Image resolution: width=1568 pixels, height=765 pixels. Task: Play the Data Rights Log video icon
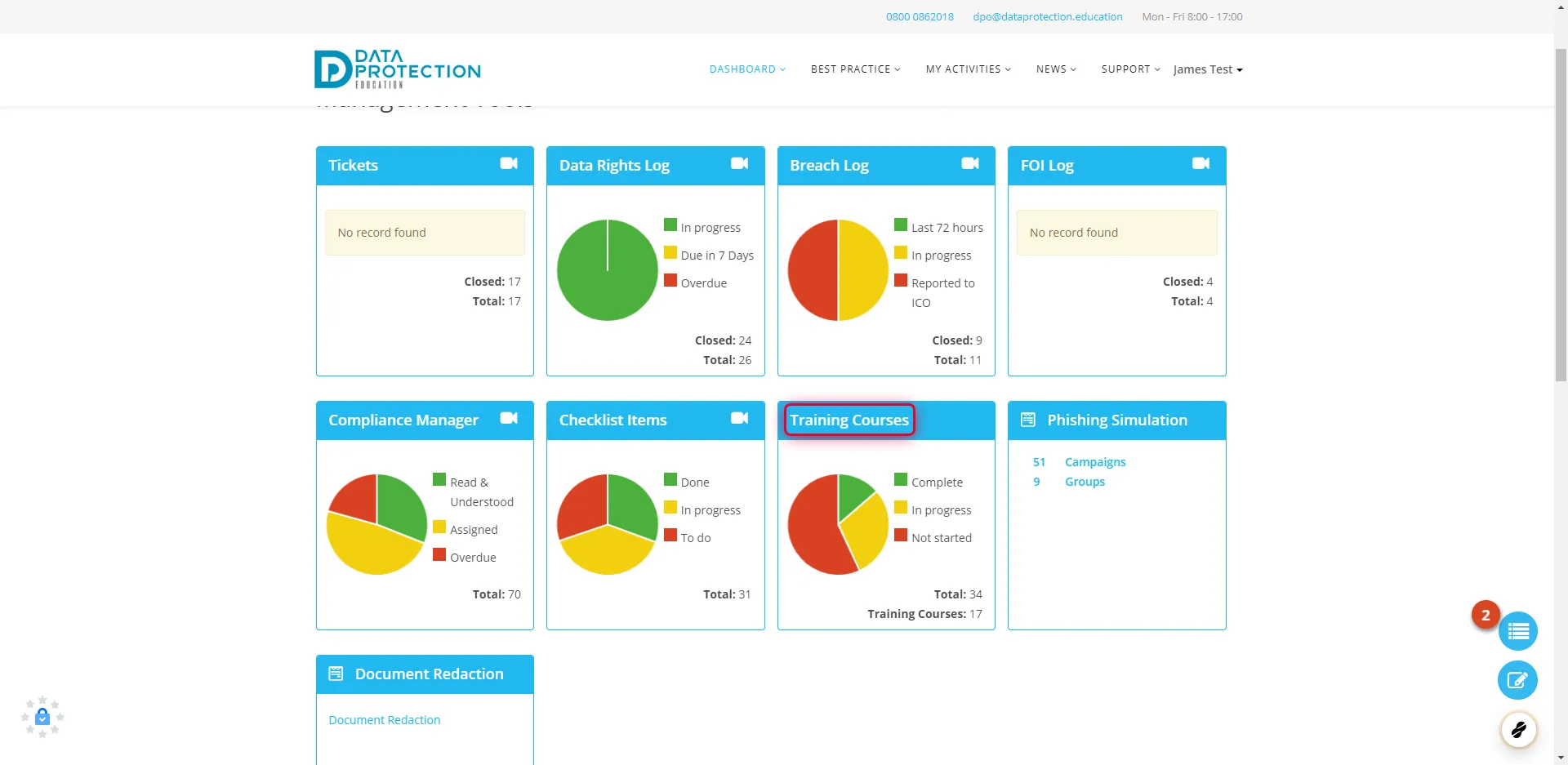(739, 163)
